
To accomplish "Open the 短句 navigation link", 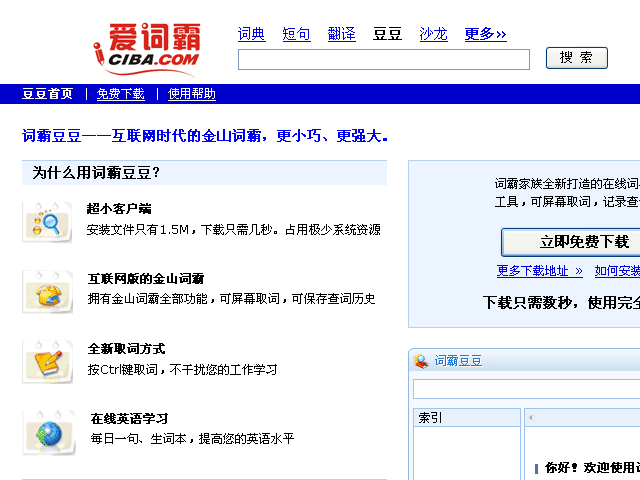I will [x=296, y=34].
